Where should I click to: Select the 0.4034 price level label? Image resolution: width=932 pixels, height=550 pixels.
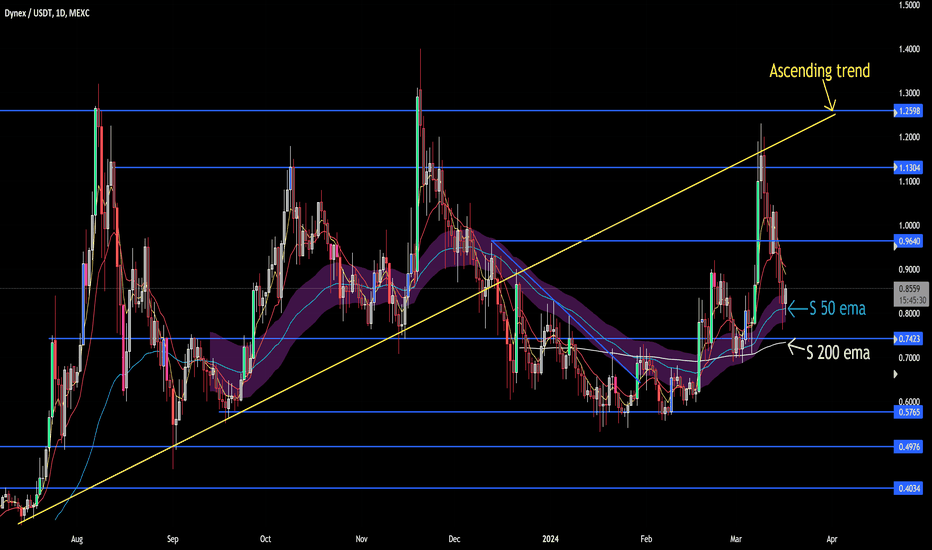tap(909, 488)
